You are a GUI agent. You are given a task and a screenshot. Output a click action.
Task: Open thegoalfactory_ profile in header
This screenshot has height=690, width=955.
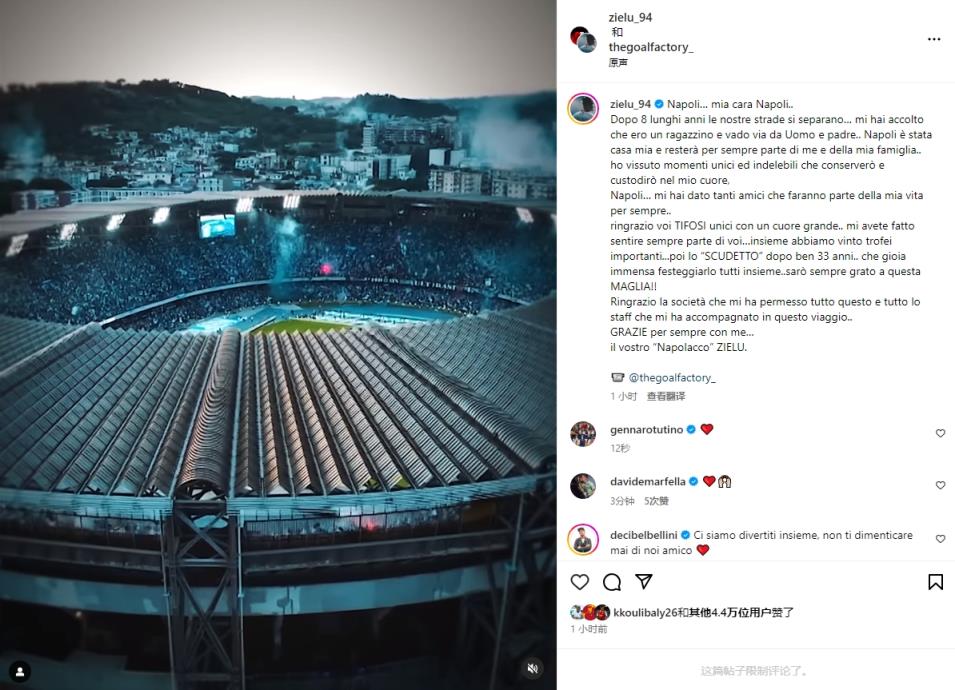[x=651, y=47]
